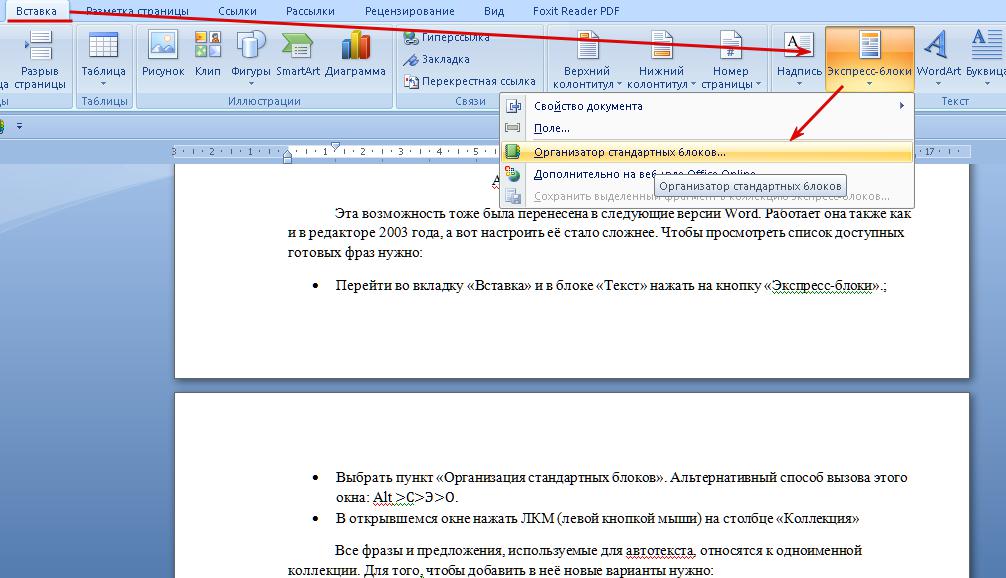The width and height of the screenshot is (1006, 578).
Task: Insert a Диаграмма chart
Action: 355,54
